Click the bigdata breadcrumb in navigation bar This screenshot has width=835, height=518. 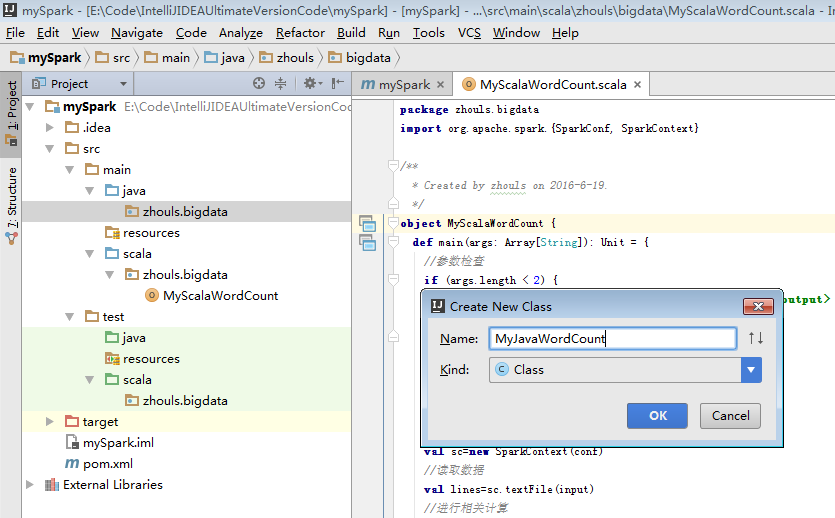coord(360,57)
